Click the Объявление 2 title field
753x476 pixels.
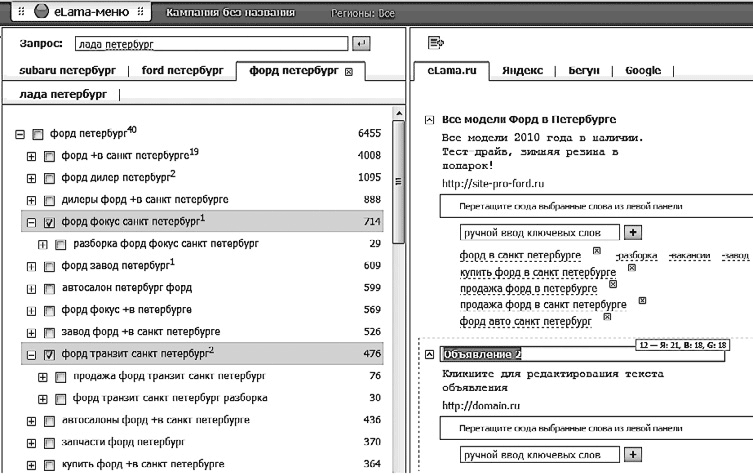(582, 354)
